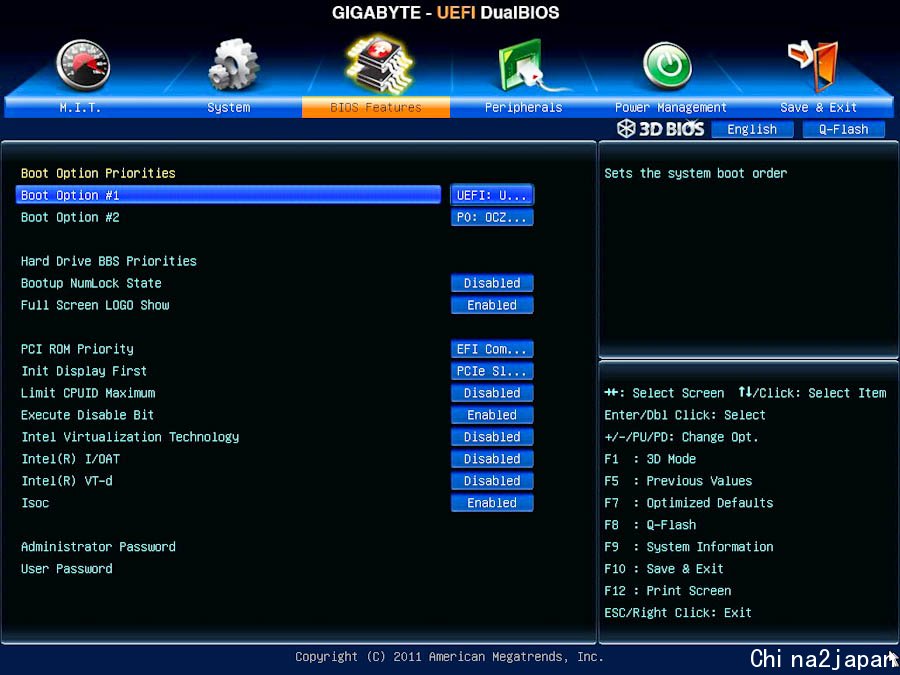Click the 'Enter/Dbl Click: Select' hint

coord(685,415)
